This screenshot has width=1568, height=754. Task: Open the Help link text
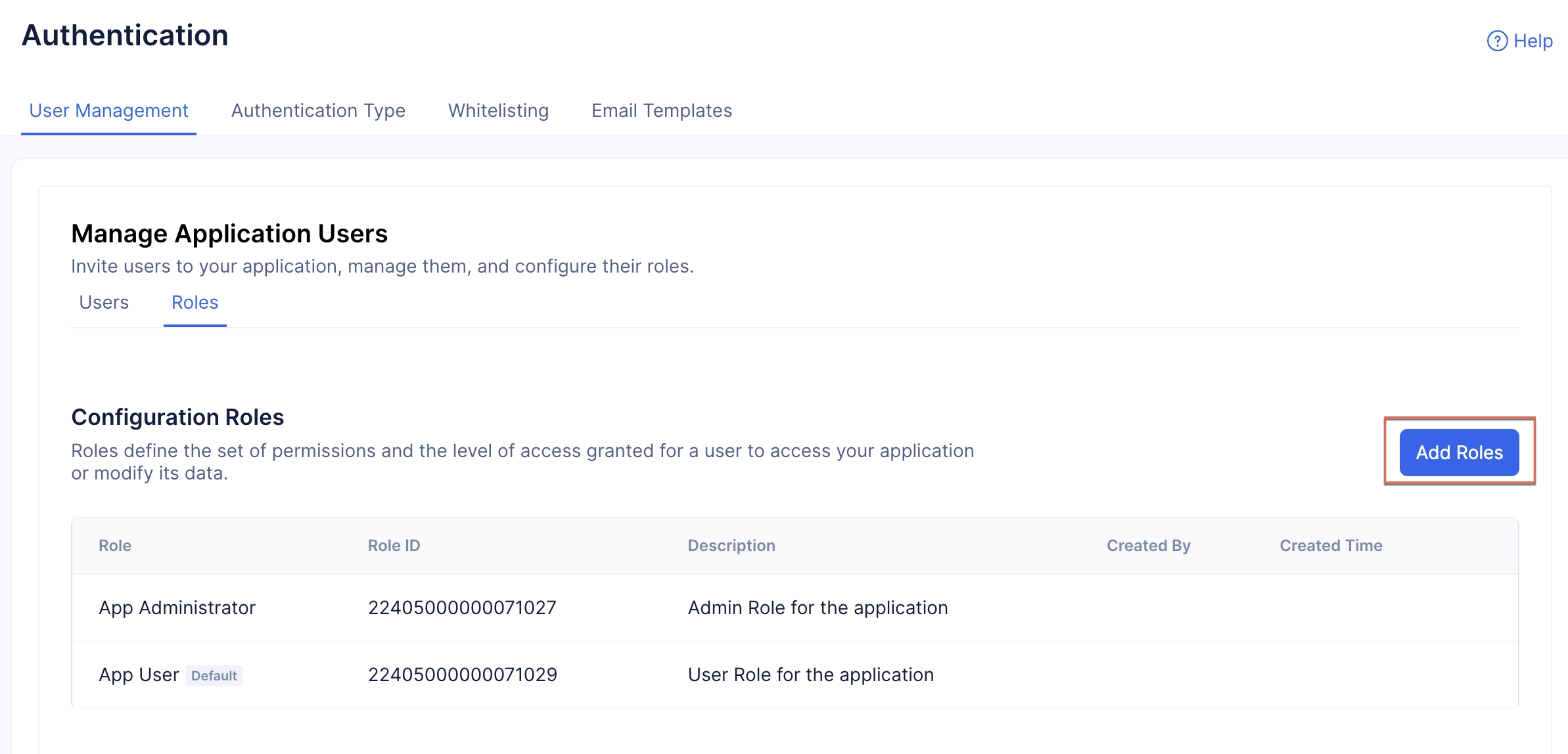pos(1533,41)
